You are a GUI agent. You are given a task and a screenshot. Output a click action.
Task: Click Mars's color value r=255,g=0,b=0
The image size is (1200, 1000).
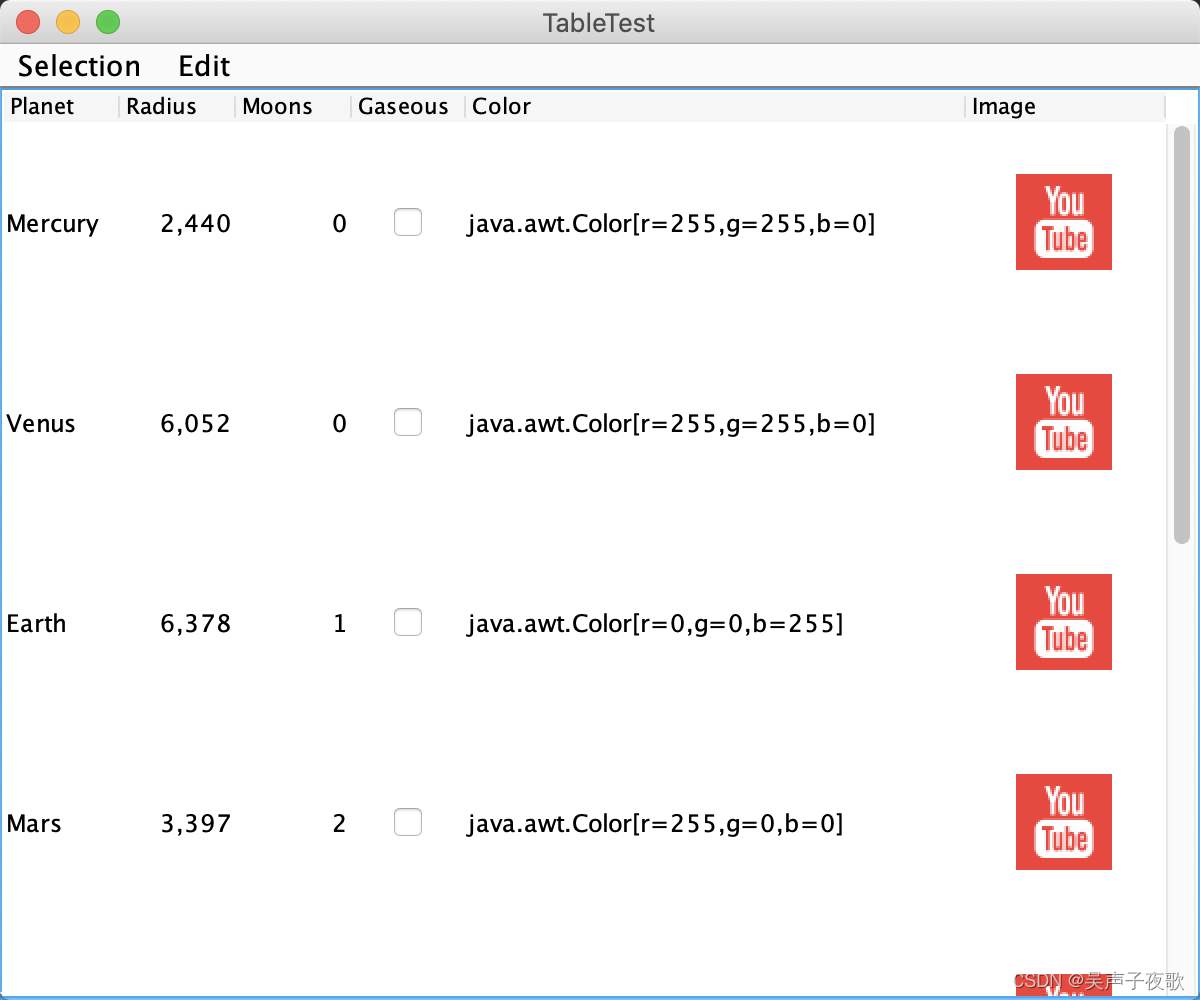(x=656, y=824)
